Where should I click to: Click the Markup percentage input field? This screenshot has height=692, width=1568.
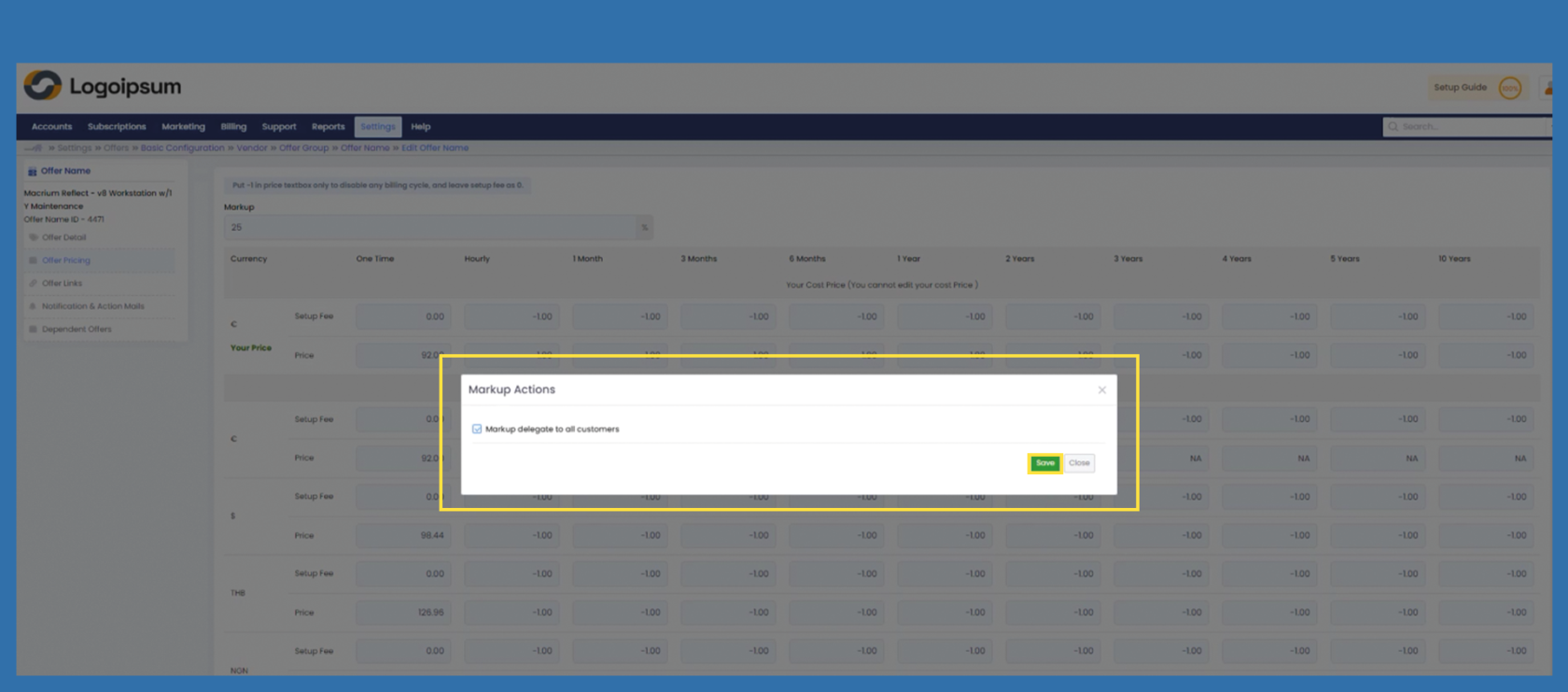coord(429,227)
